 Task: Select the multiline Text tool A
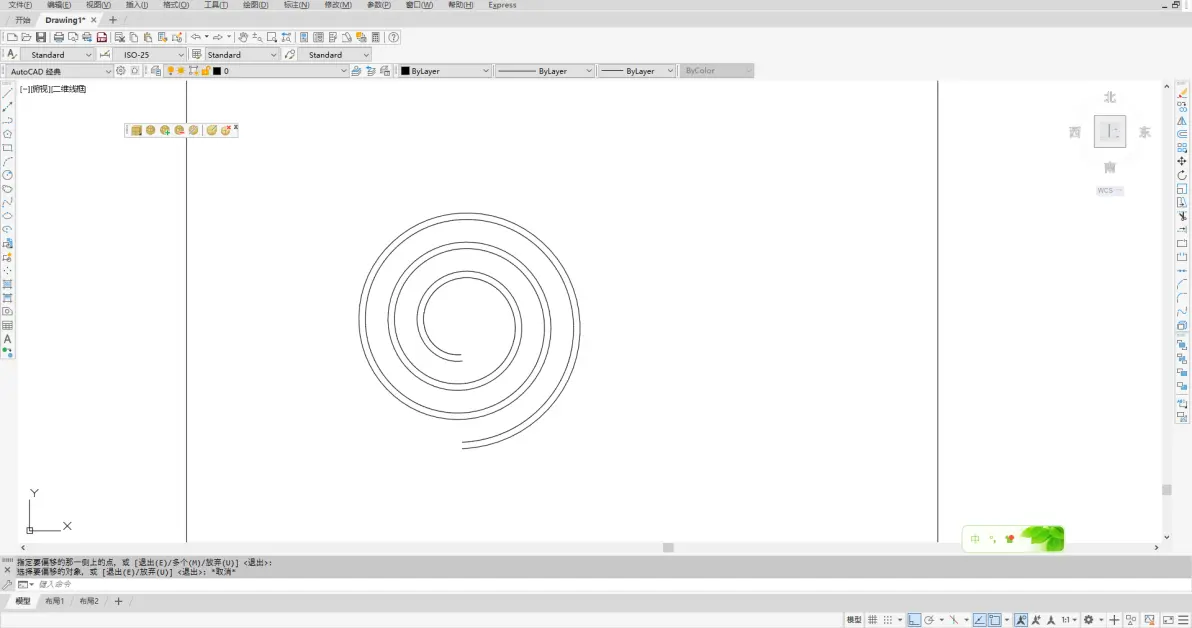point(8,339)
